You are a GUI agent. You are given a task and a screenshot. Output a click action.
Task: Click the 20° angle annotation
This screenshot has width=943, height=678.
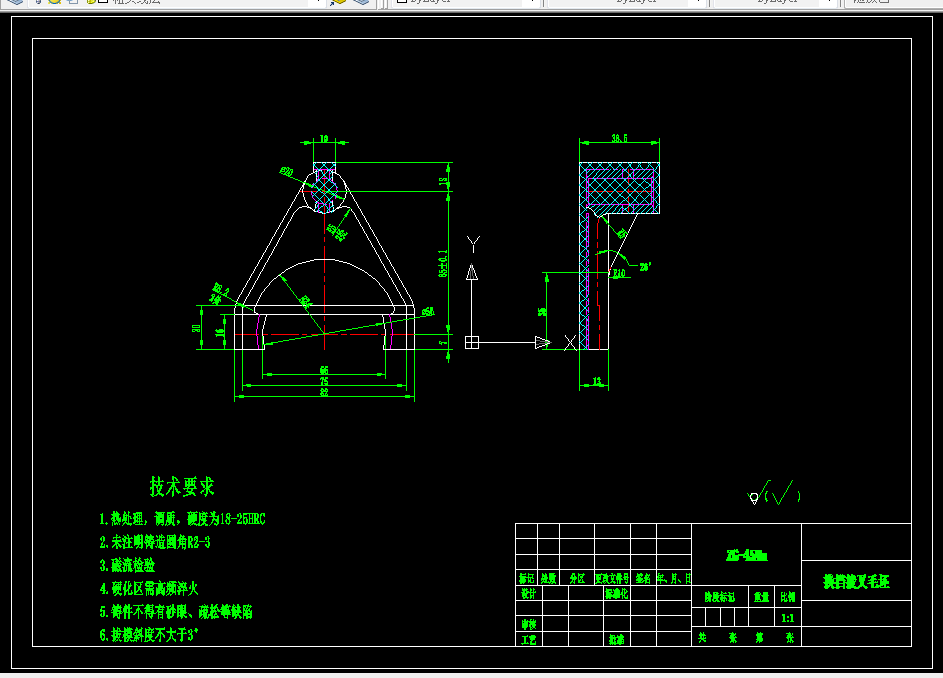pos(645,267)
